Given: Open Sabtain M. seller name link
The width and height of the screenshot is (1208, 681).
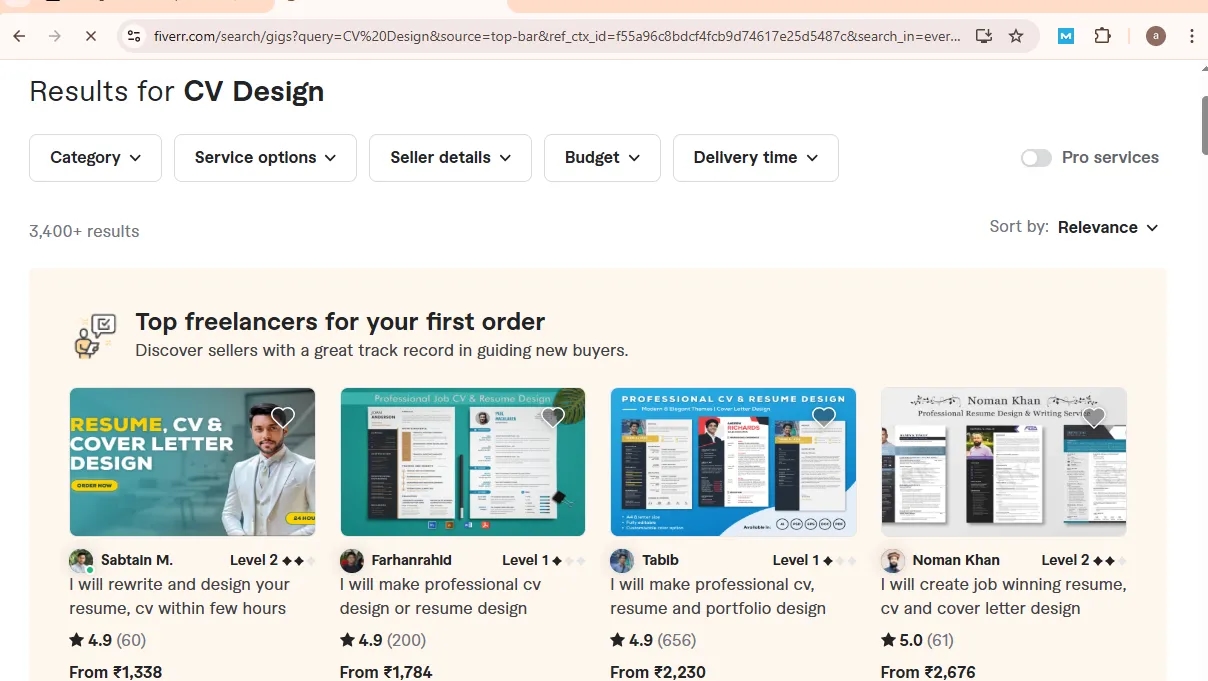Looking at the screenshot, I should (137, 560).
